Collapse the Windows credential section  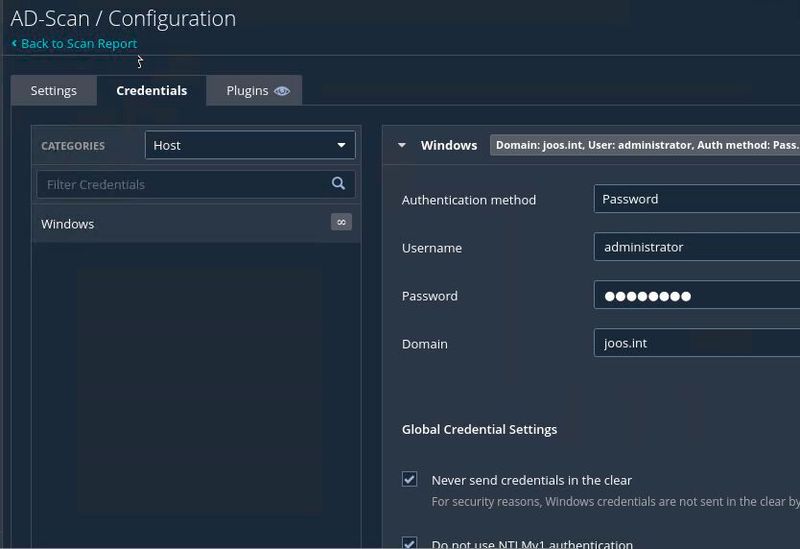402,145
